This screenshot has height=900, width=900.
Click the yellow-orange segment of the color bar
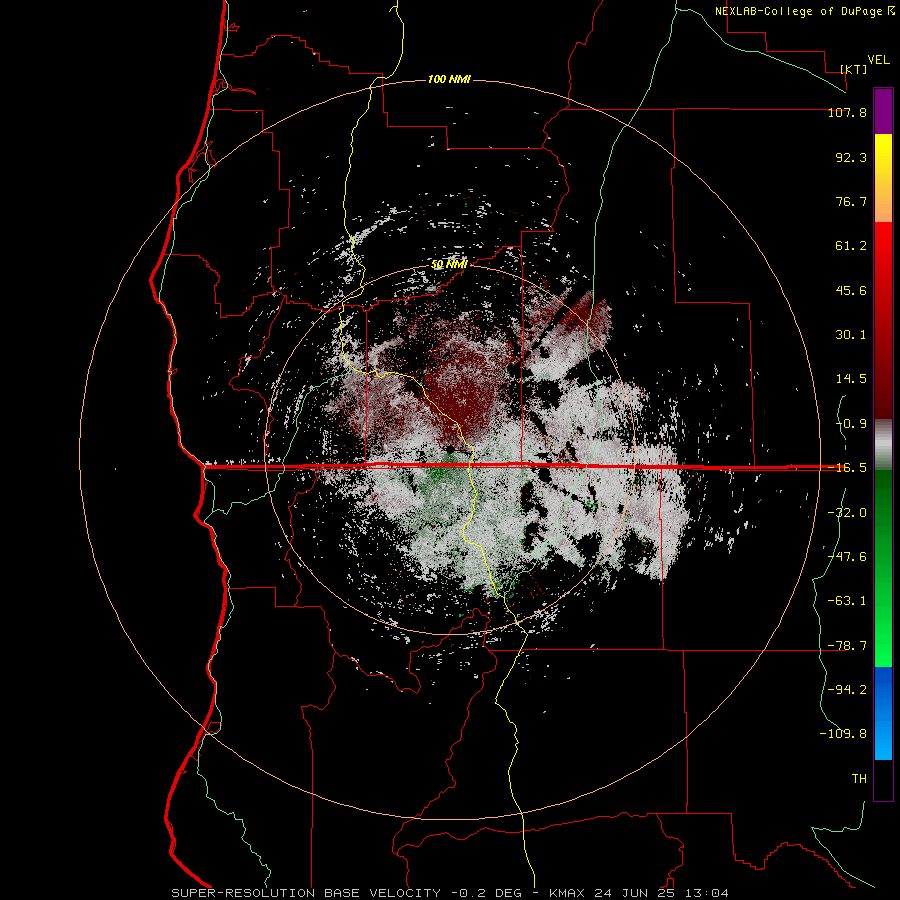(x=883, y=179)
